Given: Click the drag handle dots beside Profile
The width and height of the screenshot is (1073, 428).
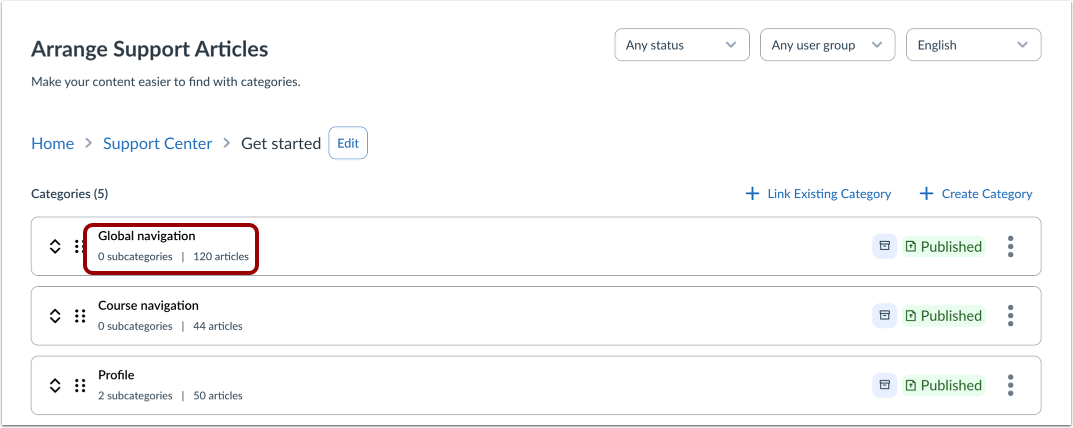Looking at the screenshot, I should coord(80,384).
